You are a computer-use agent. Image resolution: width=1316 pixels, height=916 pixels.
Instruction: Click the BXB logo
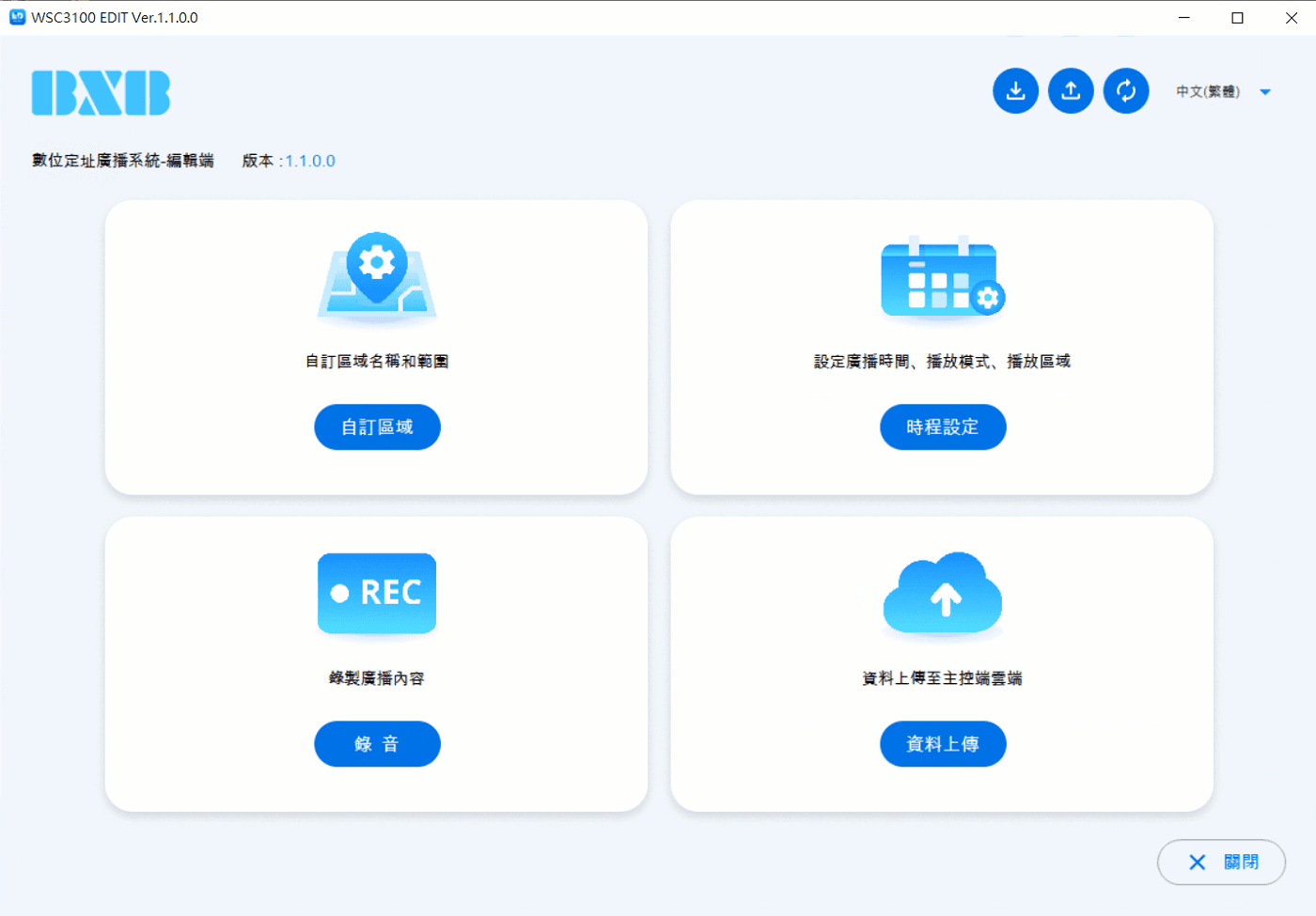point(101,93)
